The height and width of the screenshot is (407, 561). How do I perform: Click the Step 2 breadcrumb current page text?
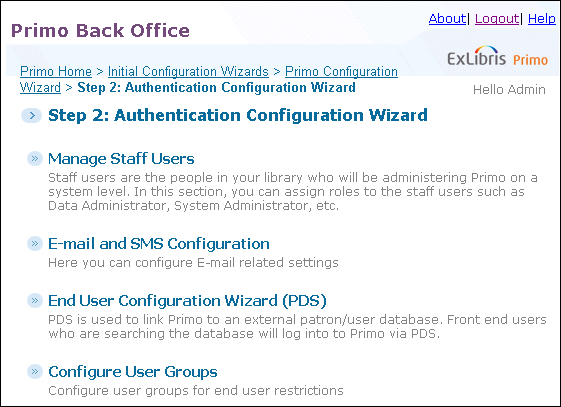216,87
